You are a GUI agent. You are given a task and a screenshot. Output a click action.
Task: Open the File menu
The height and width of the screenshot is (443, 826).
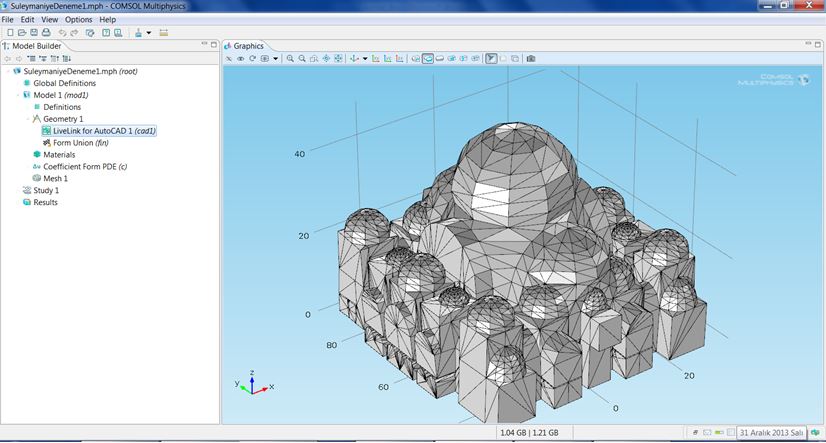[8, 19]
